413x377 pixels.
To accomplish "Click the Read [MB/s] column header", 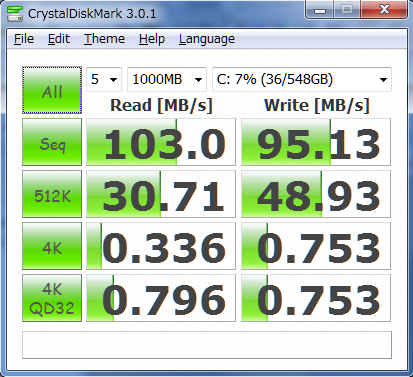I will pyautogui.click(x=161, y=105).
